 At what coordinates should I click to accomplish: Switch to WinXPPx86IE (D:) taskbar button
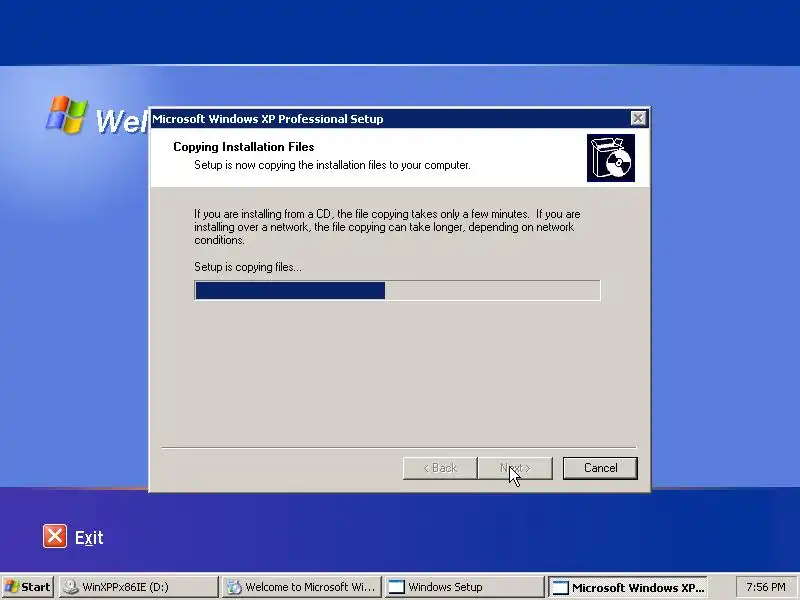[138, 587]
